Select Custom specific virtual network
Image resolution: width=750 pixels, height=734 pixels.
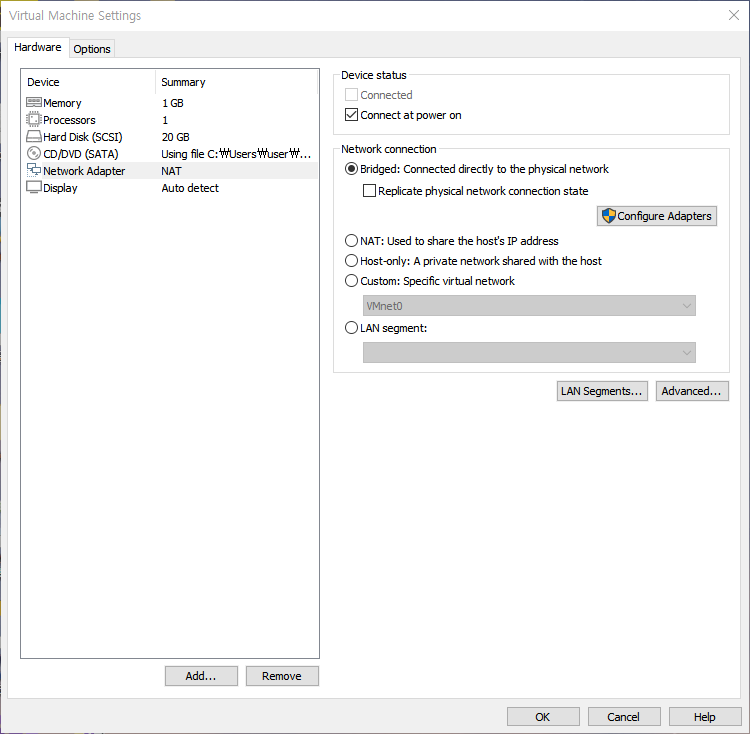tap(351, 281)
